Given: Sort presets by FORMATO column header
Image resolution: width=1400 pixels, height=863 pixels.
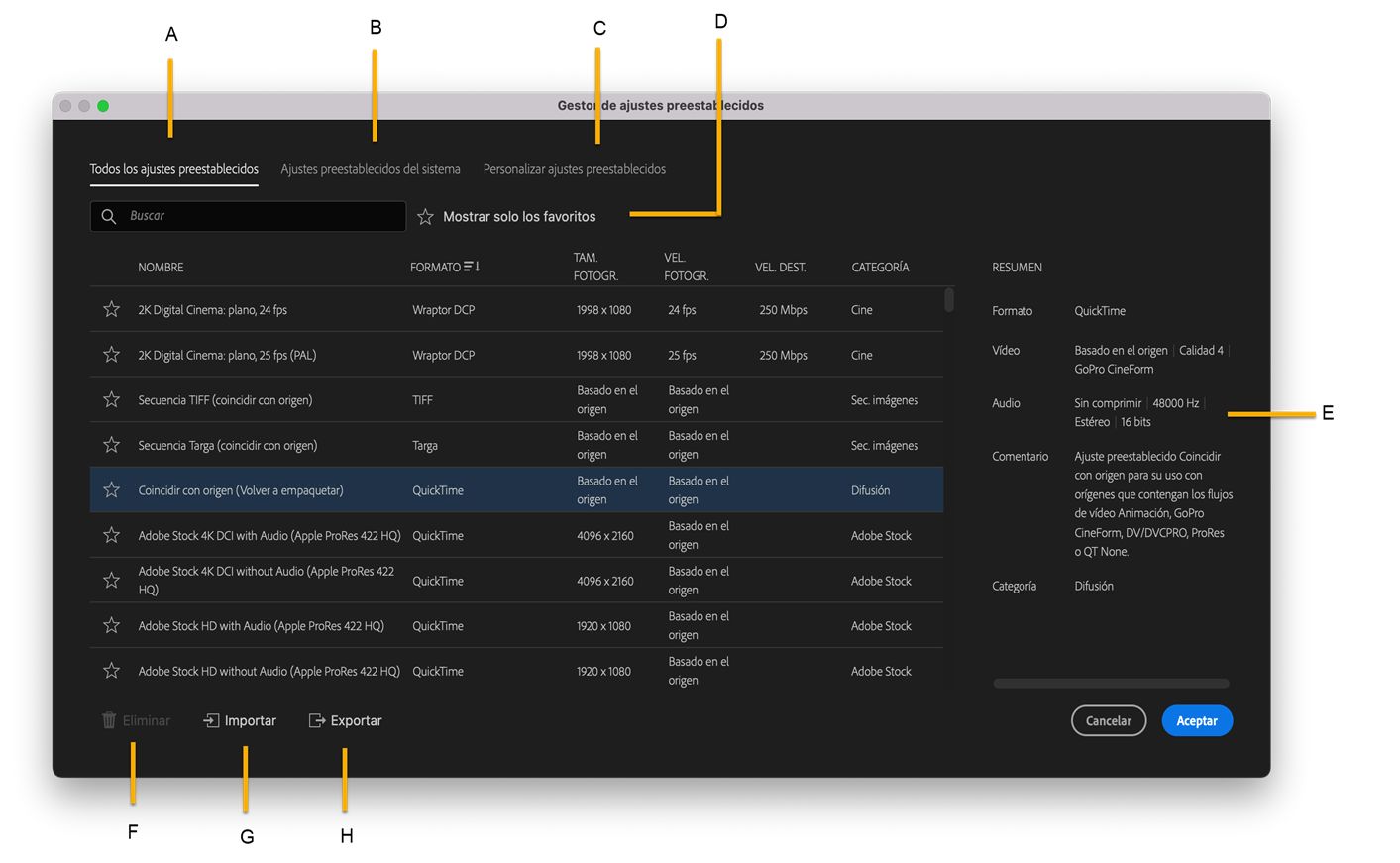Looking at the screenshot, I should click(436, 268).
